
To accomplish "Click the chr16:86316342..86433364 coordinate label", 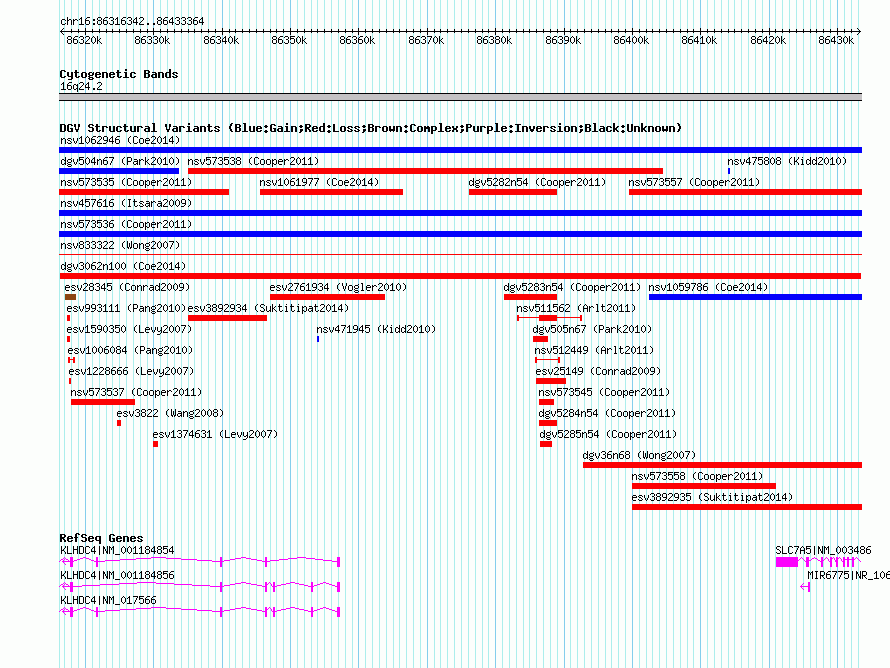I will click(x=132, y=22).
